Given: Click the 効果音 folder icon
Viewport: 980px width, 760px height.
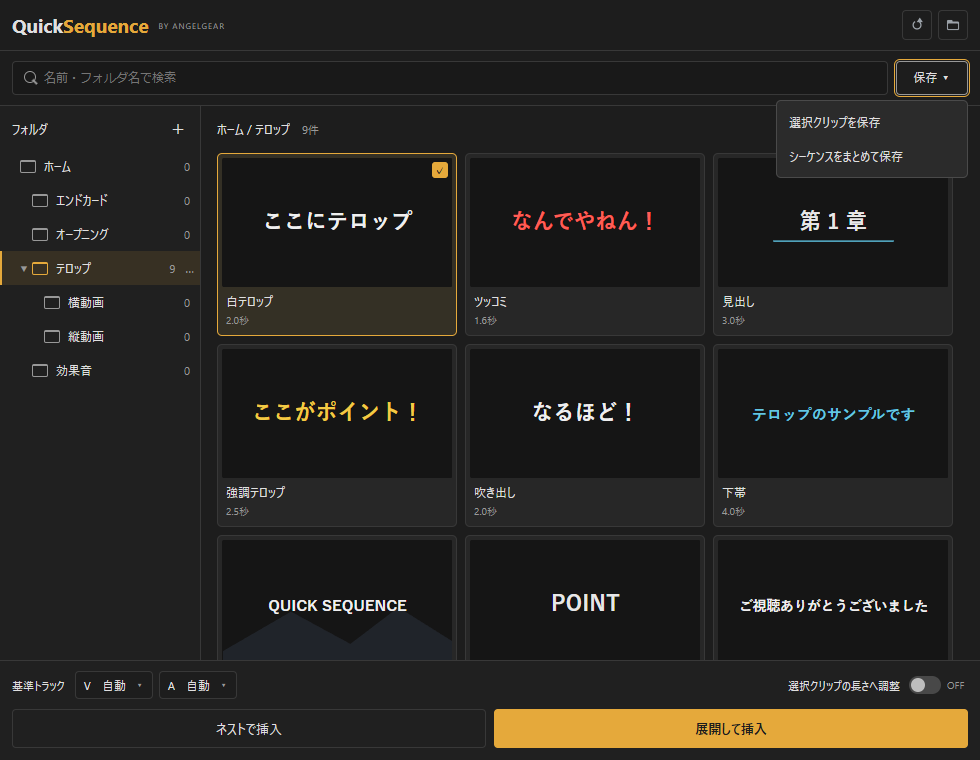Looking at the screenshot, I should coord(40,371).
